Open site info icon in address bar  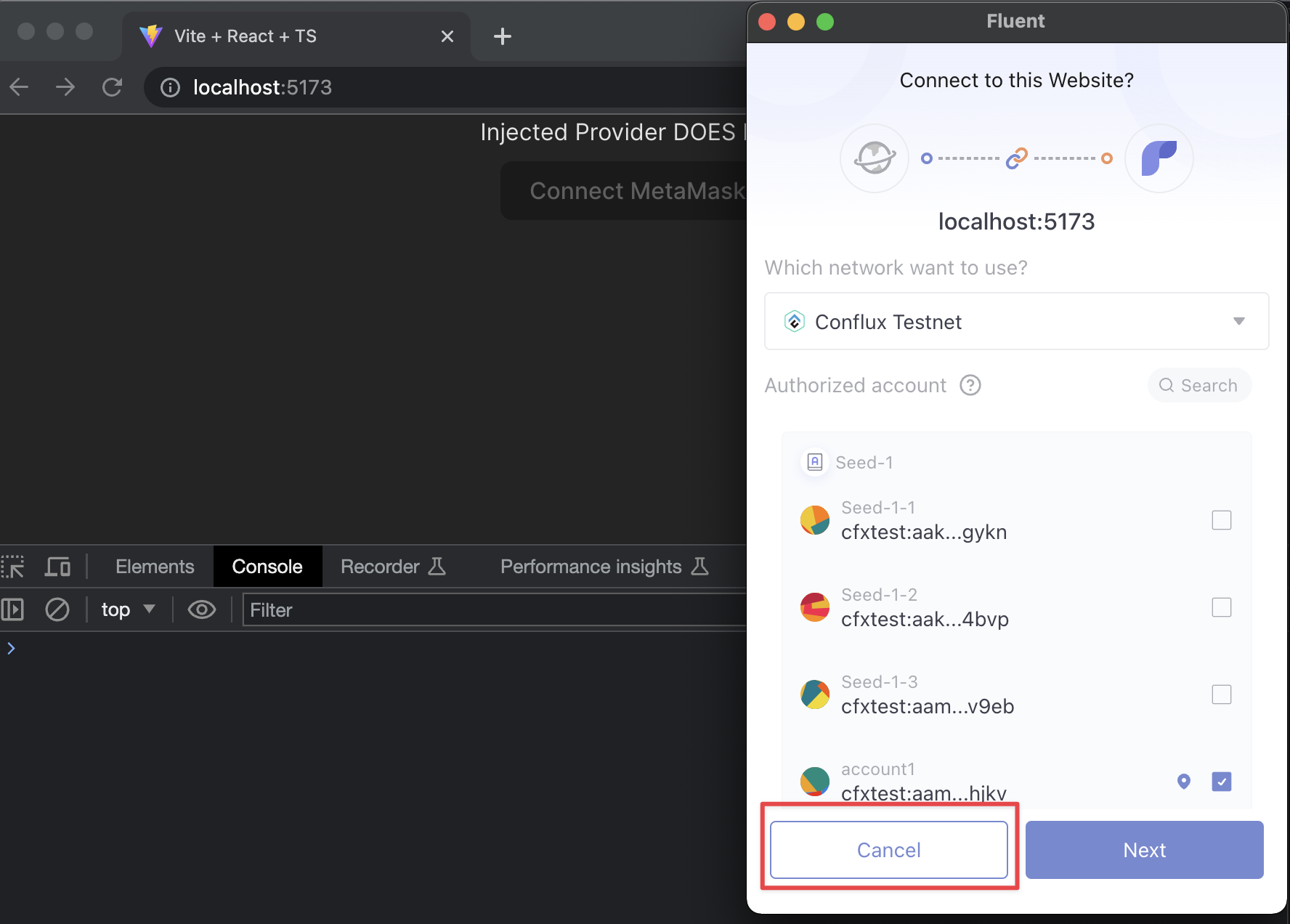[170, 88]
